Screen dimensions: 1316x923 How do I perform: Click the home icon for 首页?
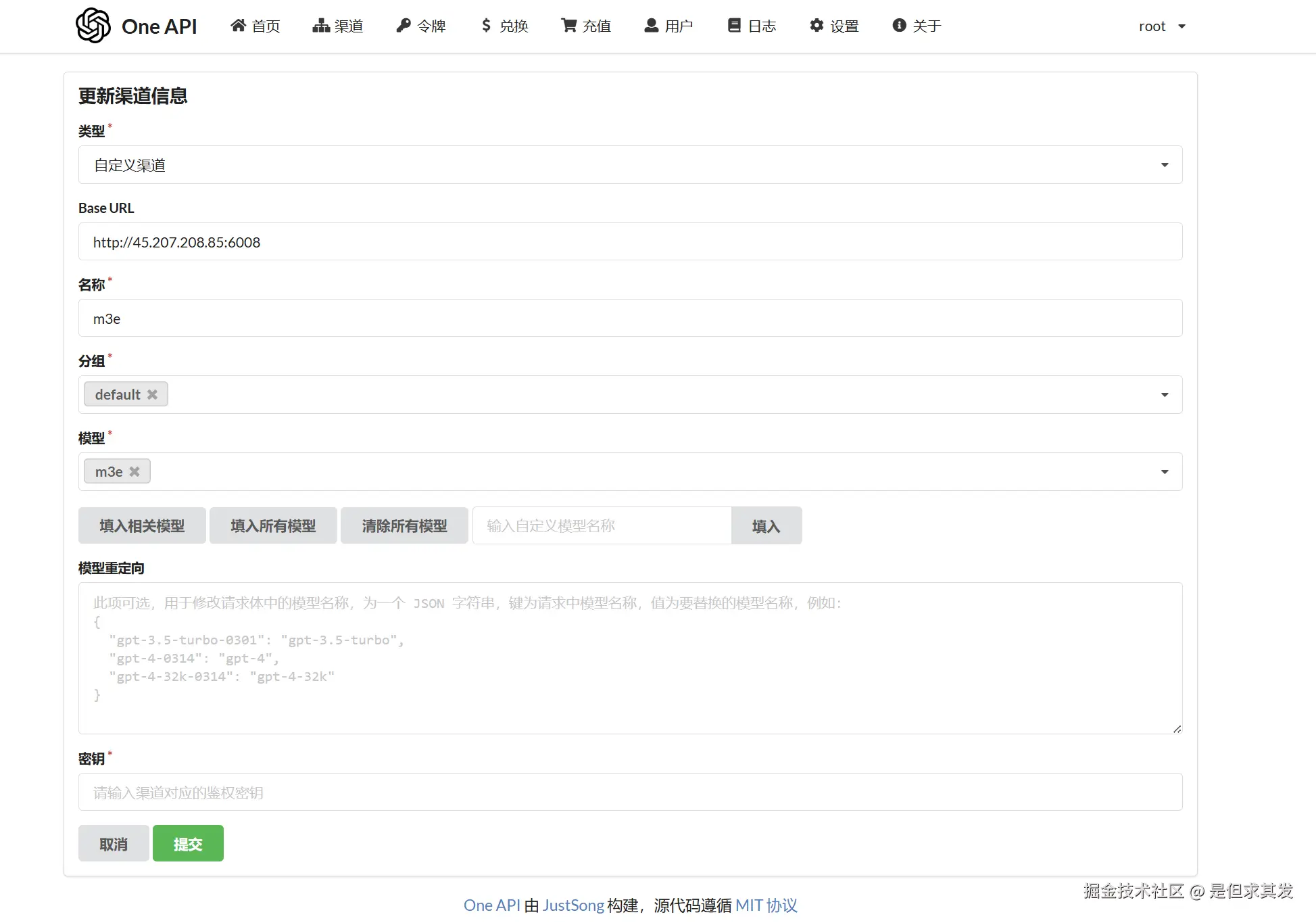point(238,26)
